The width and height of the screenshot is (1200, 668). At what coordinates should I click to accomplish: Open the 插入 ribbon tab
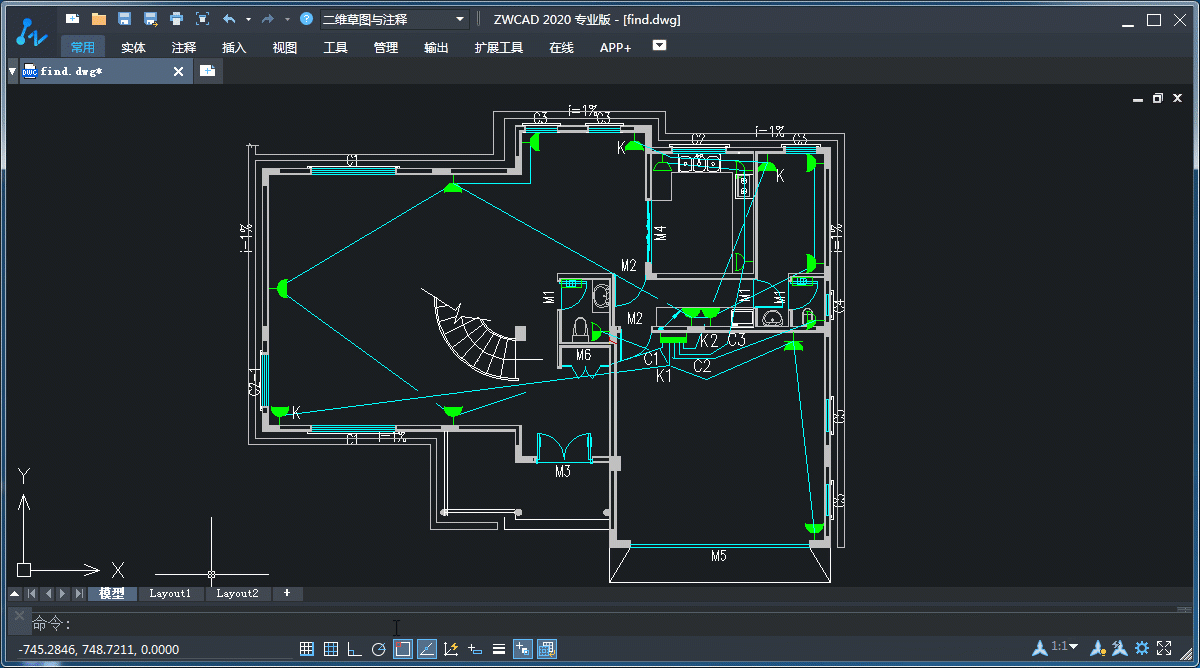click(234, 47)
